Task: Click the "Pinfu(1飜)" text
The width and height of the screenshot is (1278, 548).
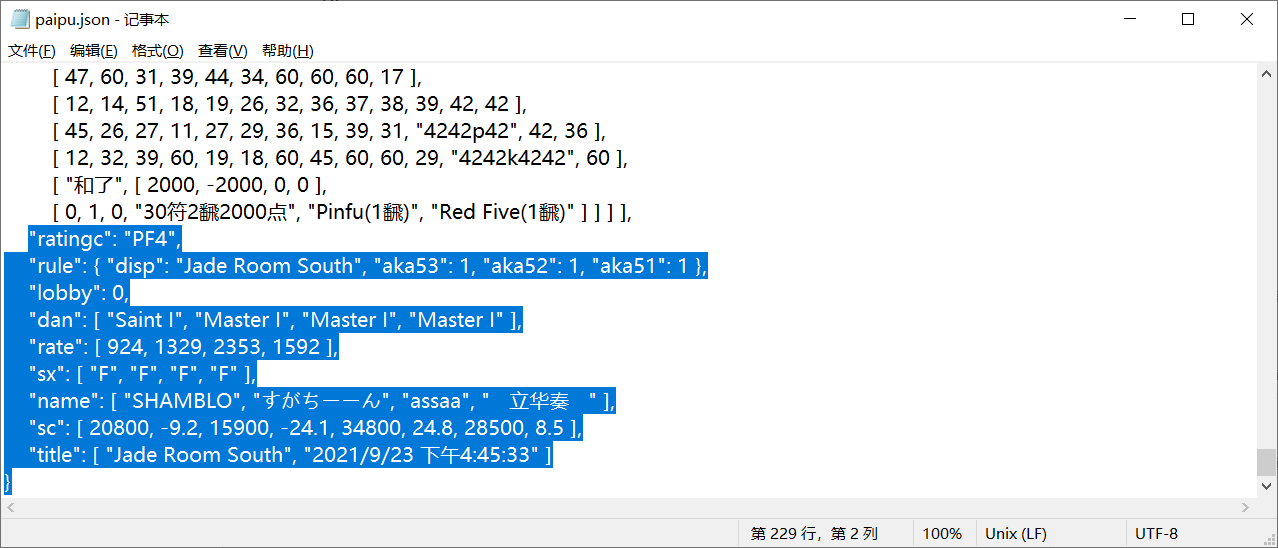Action: tap(370, 212)
